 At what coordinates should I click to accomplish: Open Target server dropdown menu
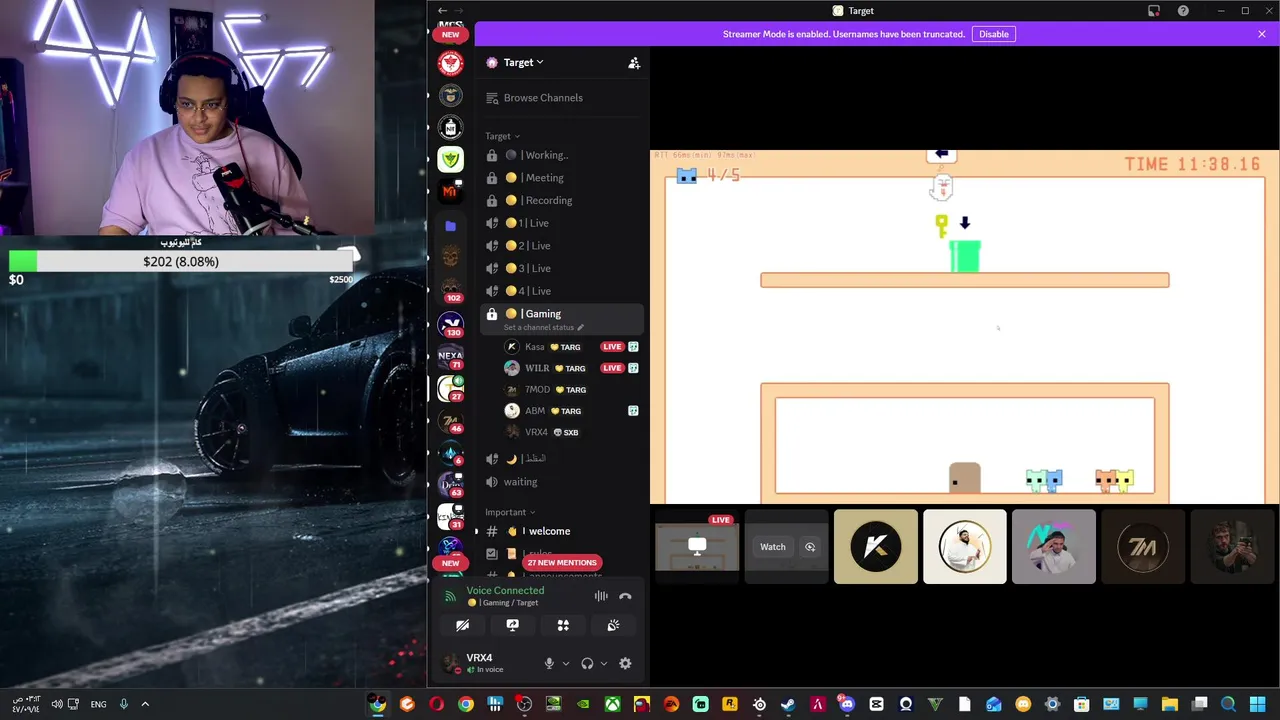523,62
